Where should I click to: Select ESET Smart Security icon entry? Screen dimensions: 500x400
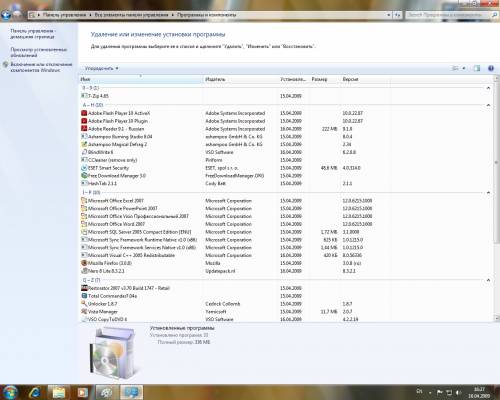tap(84, 168)
